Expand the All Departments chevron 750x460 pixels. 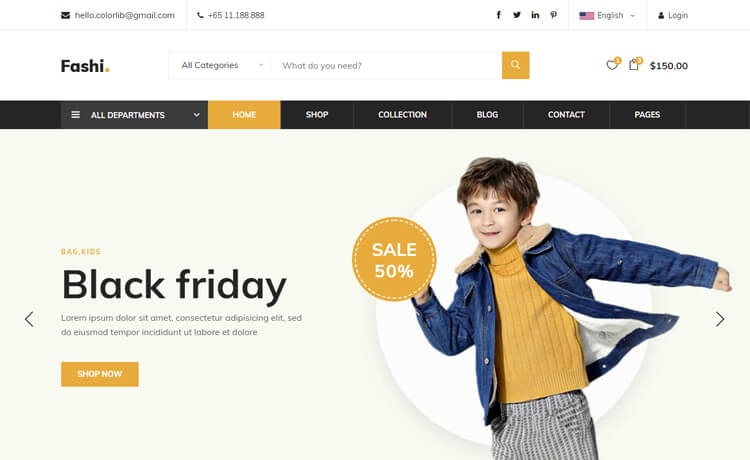[x=196, y=115]
